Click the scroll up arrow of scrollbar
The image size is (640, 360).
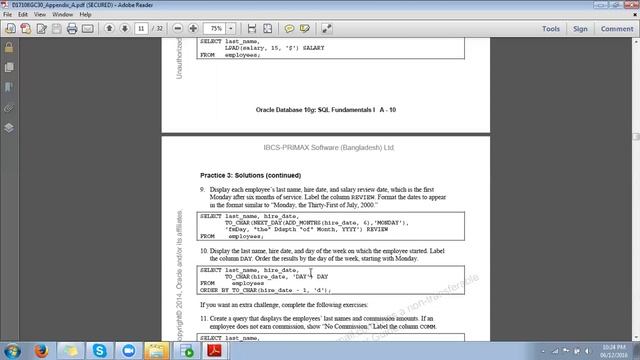pos(636,41)
